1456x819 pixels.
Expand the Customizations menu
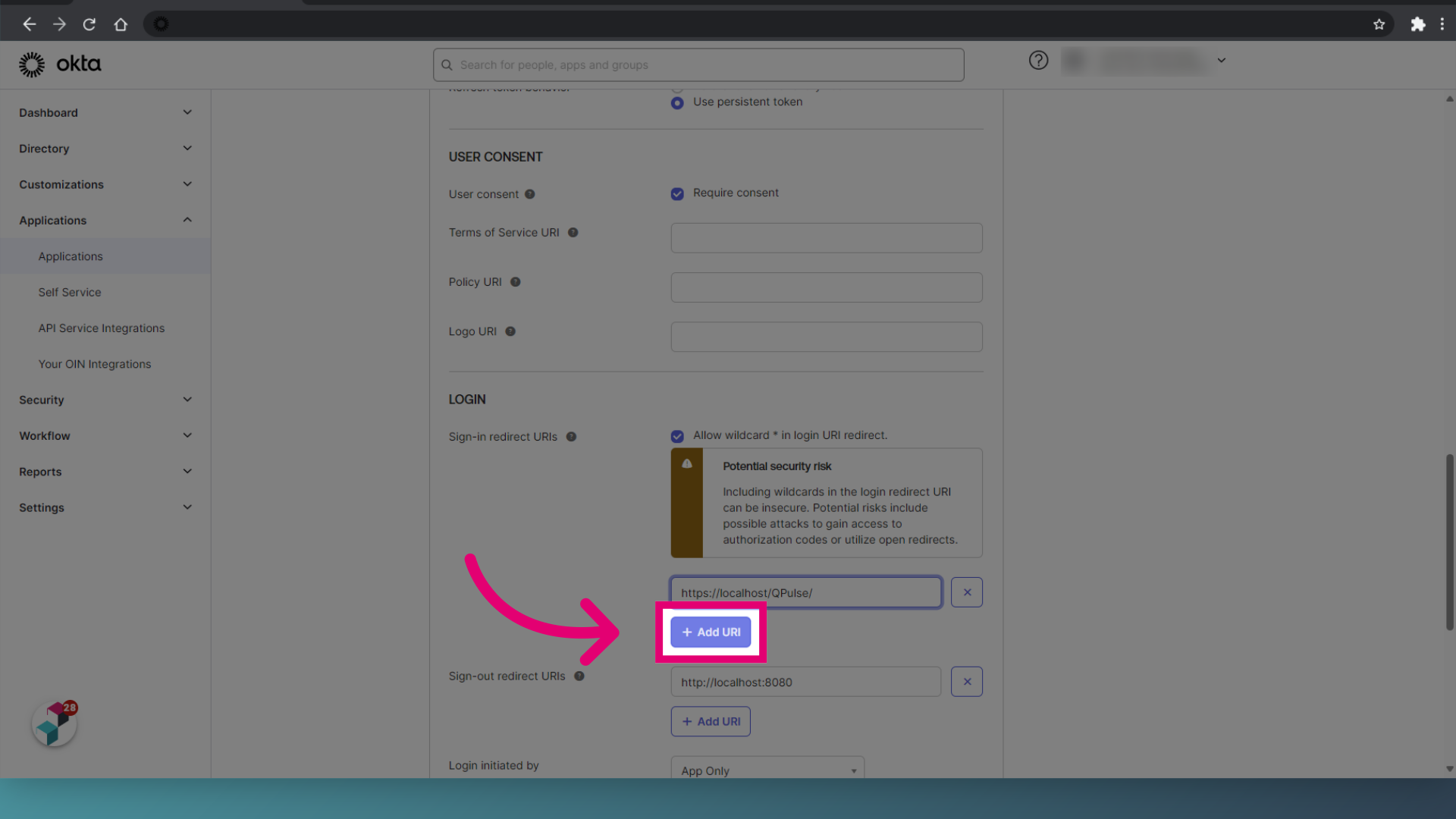[105, 184]
